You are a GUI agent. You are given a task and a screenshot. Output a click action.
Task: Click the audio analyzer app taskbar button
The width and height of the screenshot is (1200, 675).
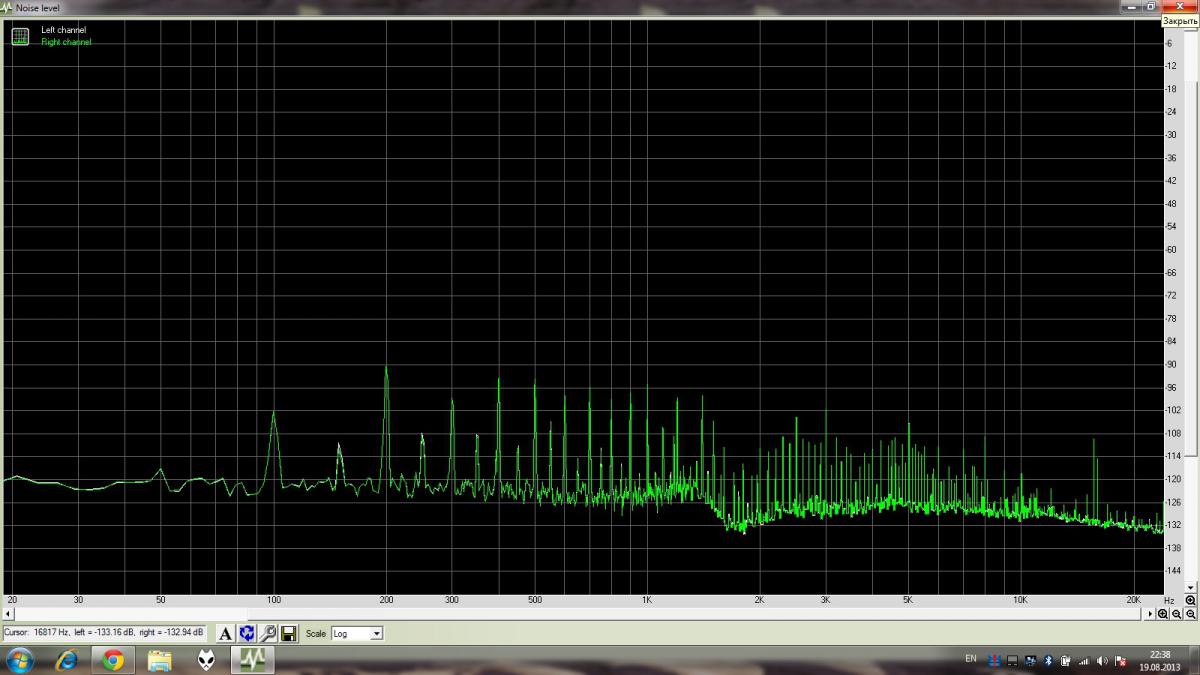pos(253,660)
